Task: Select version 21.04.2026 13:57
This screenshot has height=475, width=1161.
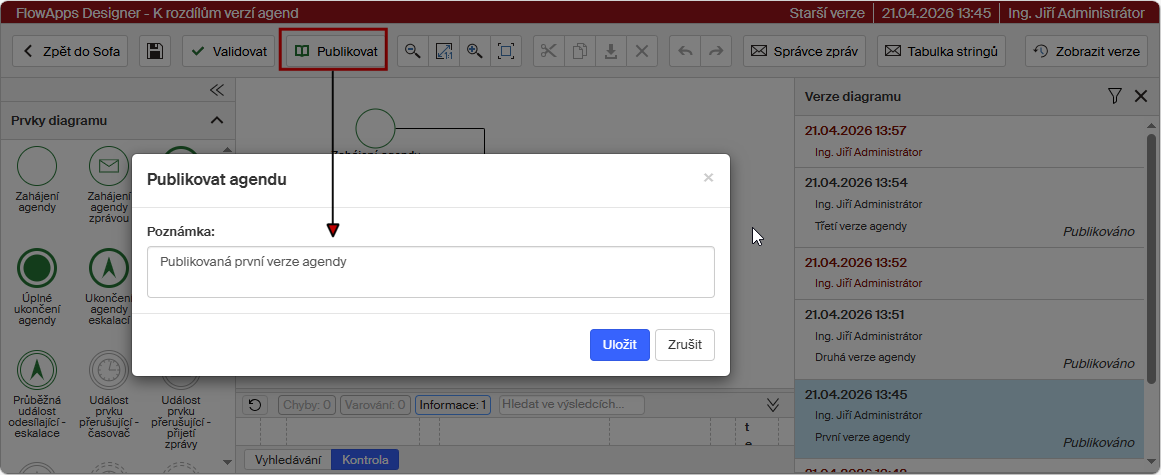Action: 970,141
